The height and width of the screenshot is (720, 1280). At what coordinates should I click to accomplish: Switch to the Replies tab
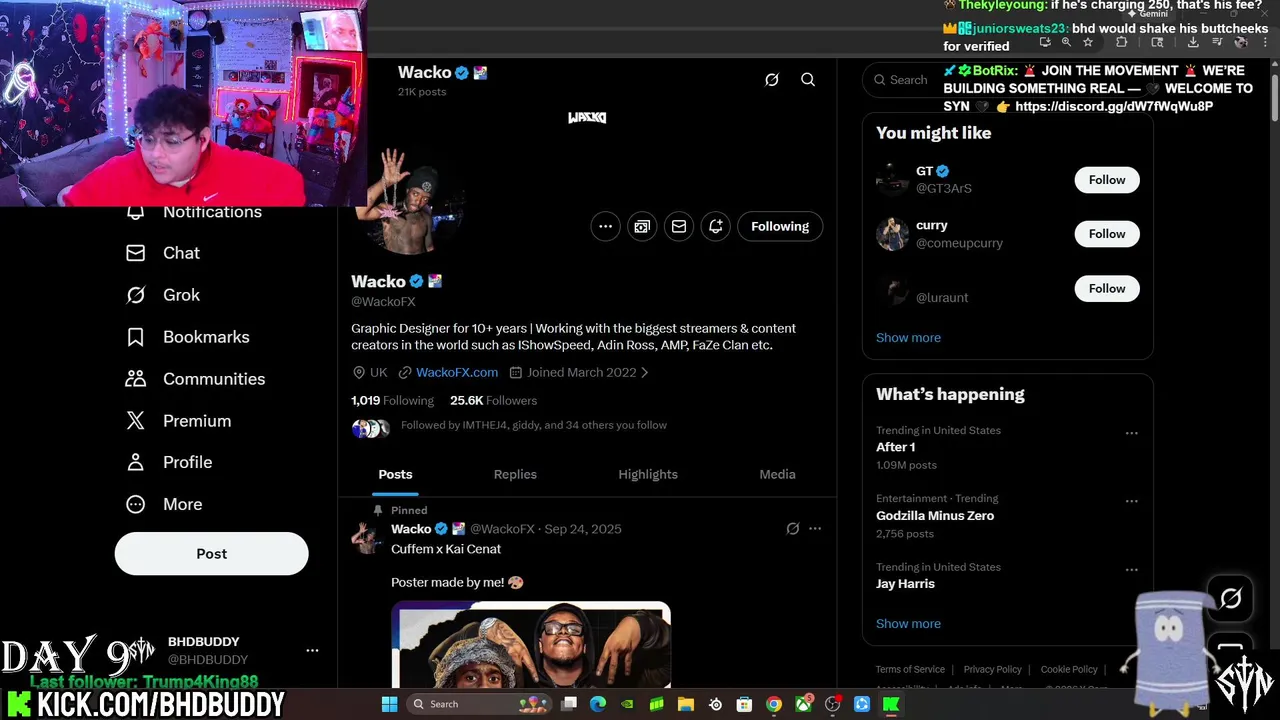click(x=515, y=474)
